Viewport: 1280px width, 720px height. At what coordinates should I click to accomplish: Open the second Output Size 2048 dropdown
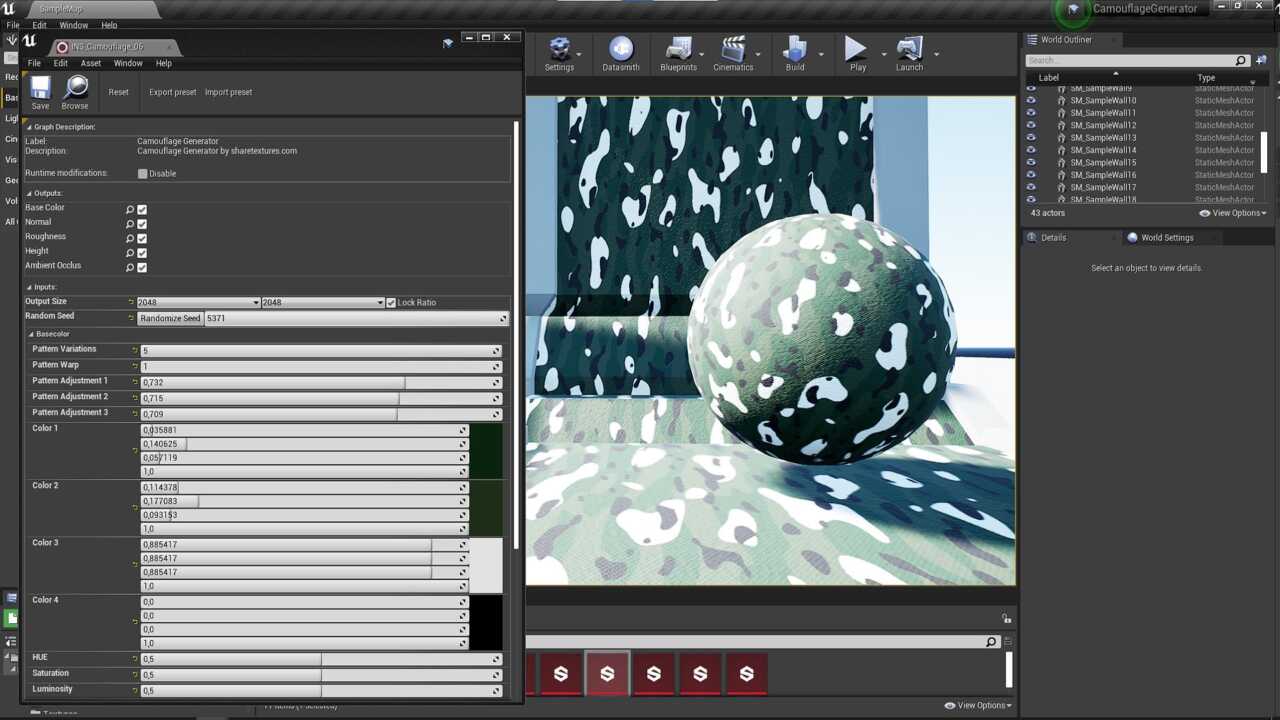[x=322, y=302]
